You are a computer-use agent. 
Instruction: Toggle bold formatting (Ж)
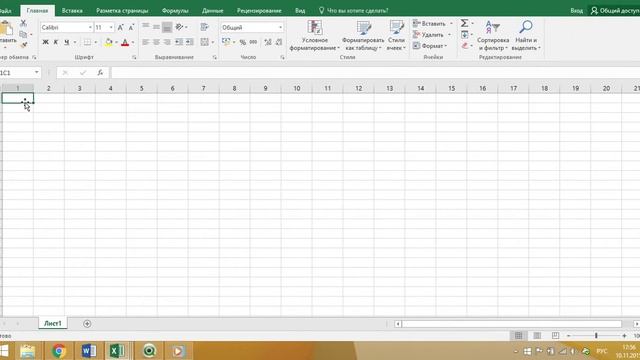(45, 42)
